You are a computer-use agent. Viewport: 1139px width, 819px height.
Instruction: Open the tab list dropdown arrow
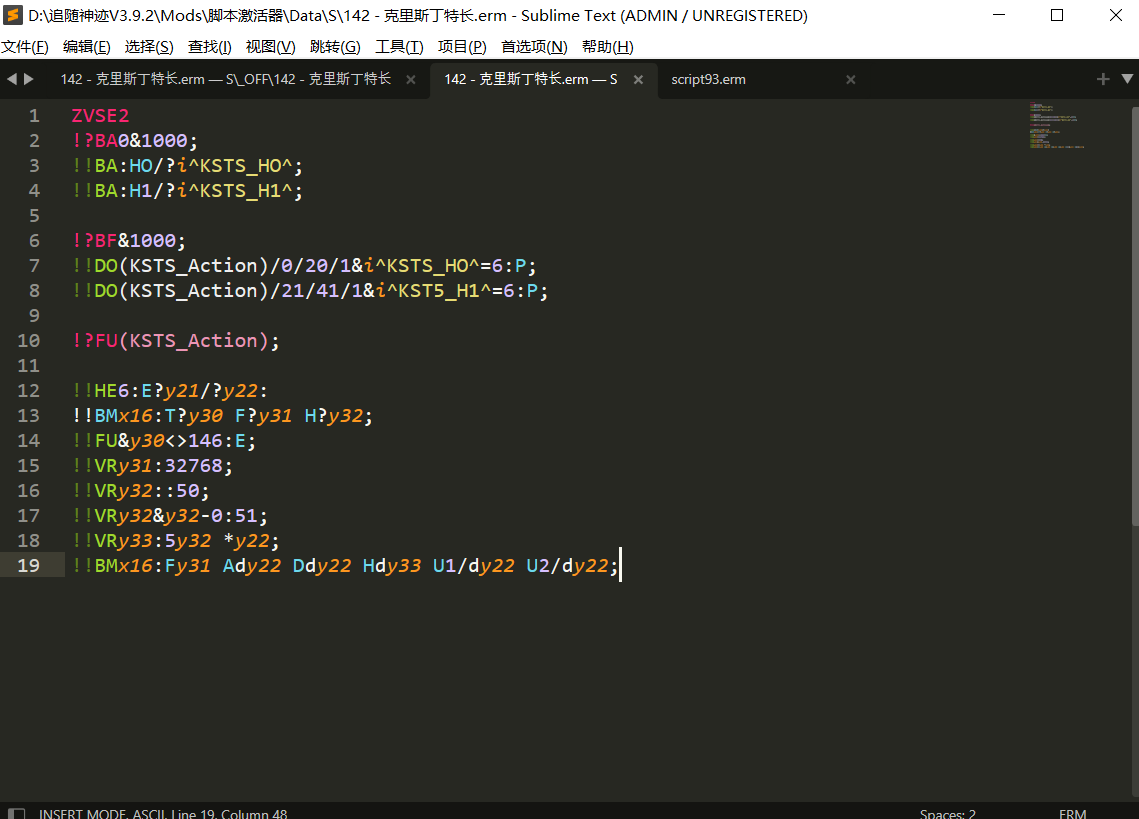(1126, 79)
